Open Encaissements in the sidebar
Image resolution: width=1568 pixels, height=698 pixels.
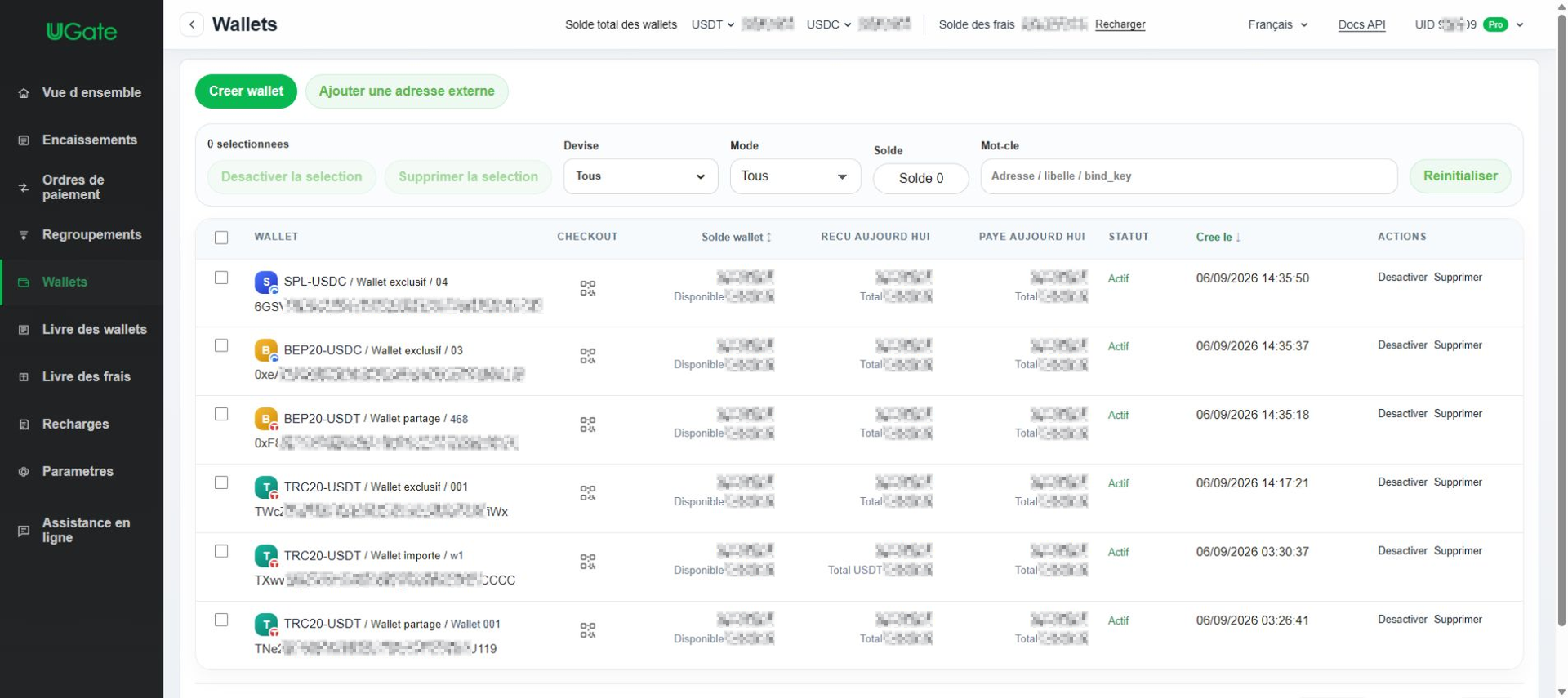(82, 140)
